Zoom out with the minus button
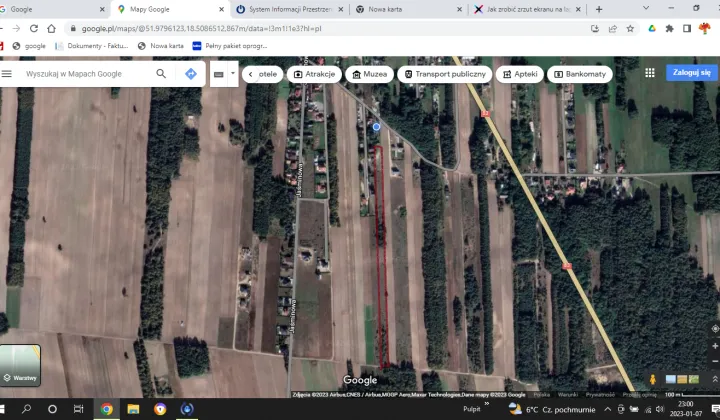 715,361
